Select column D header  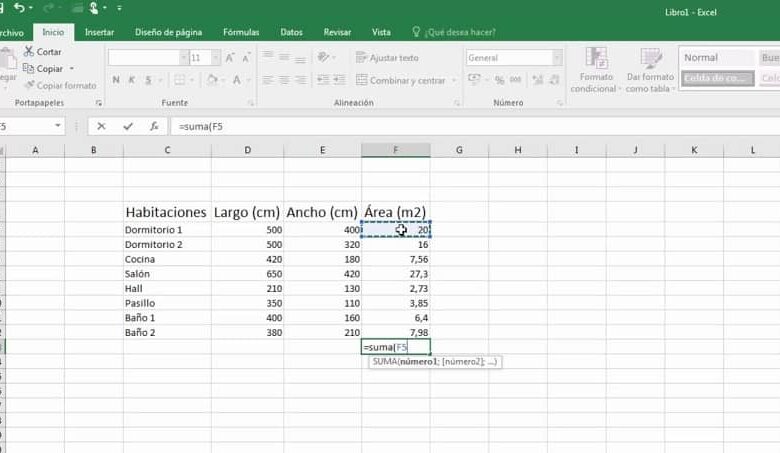pos(248,150)
